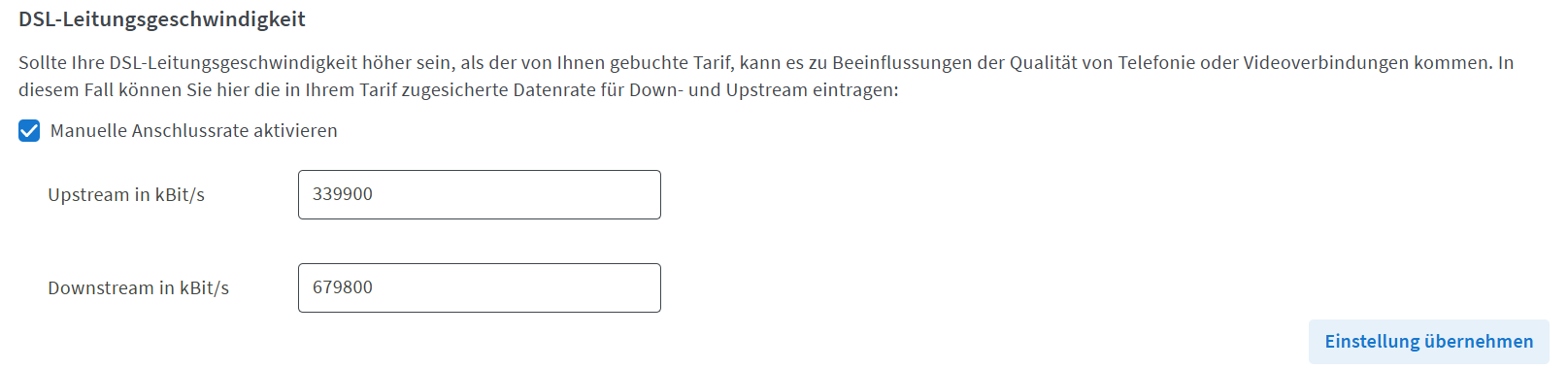The height and width of the screenshot is (369, 1568).
Task: Uncheck the Manuelle Anschlussrate aktivieren checkbox
Action: (29, 131)
